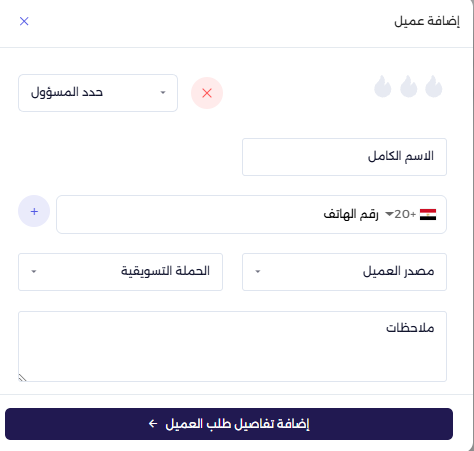Click the ملاحظات notes textarea
Screen dimensions: 474x451
pos(232,347)
